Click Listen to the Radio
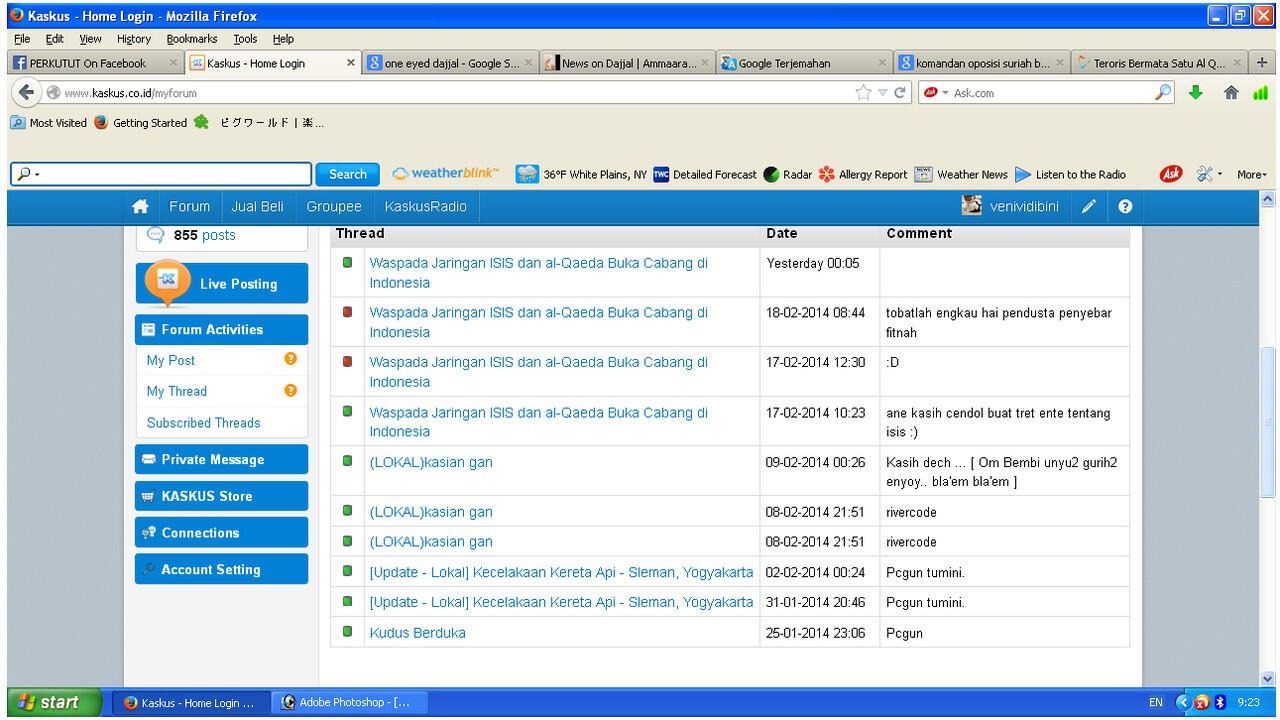The image size is (1280, 720). click(x=1070, y=174)
